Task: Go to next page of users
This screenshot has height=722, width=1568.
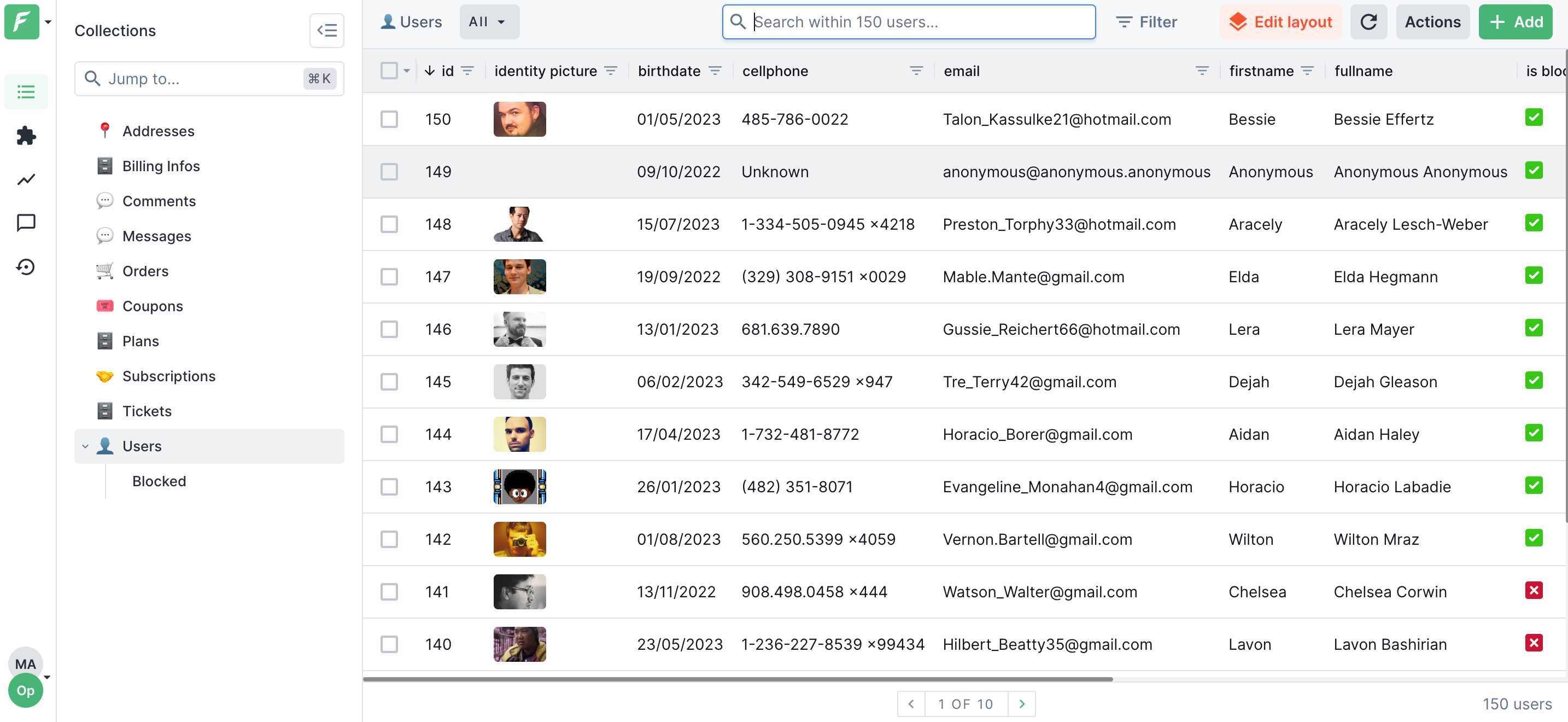Action: [1022, 704]
